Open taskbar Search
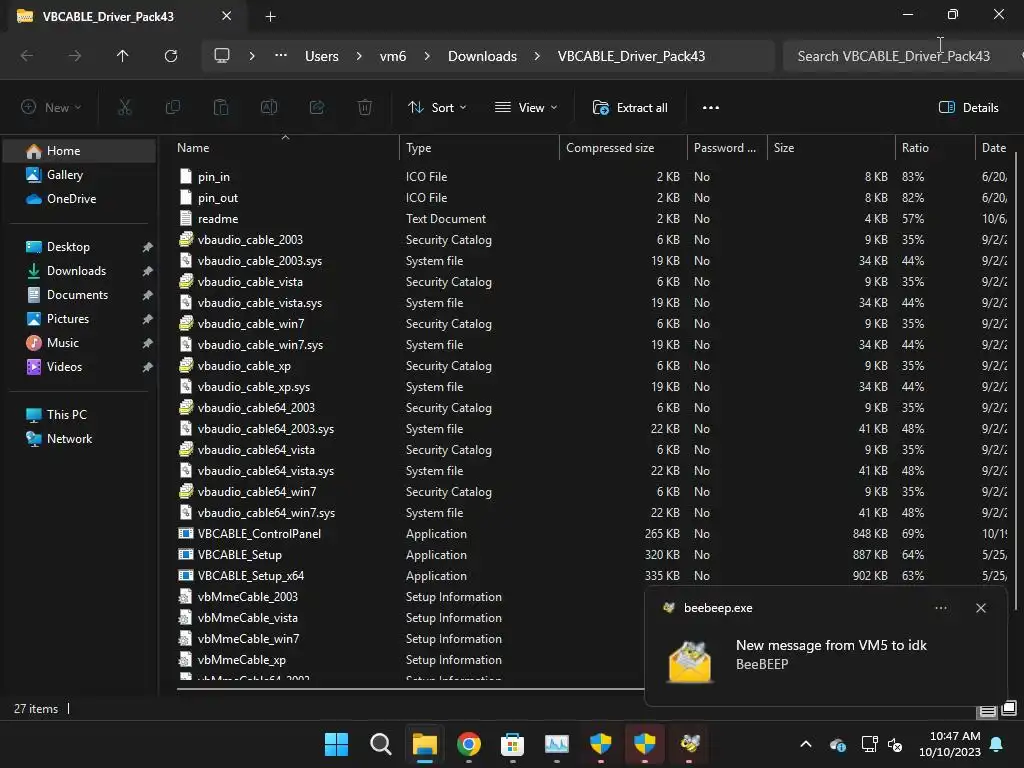Screen dimensions: 1024x768 [x=380, y=744]
